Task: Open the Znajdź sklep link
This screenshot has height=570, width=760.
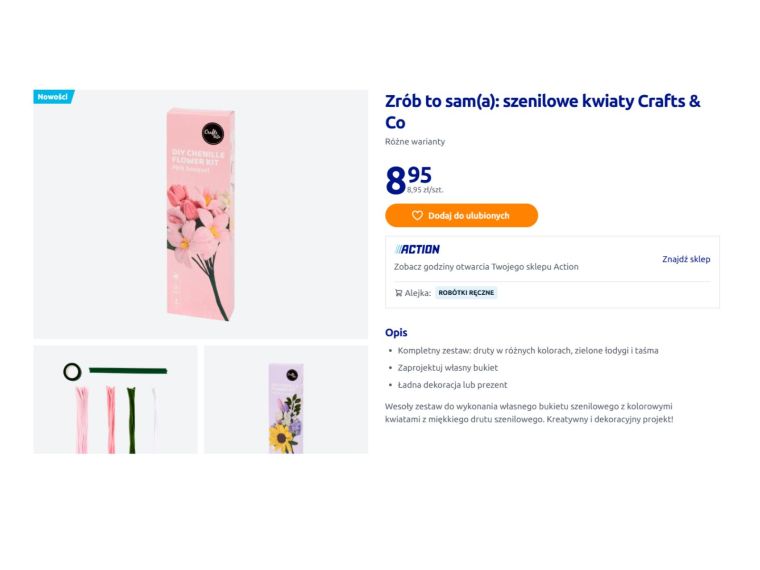Action: [x=686, y=259]
